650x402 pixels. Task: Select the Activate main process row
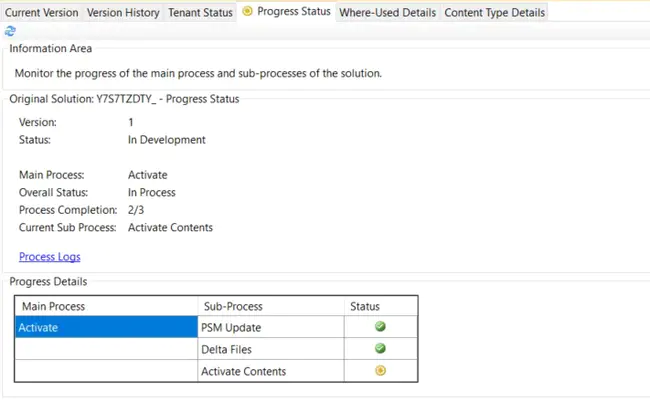(x=107, y=327)
